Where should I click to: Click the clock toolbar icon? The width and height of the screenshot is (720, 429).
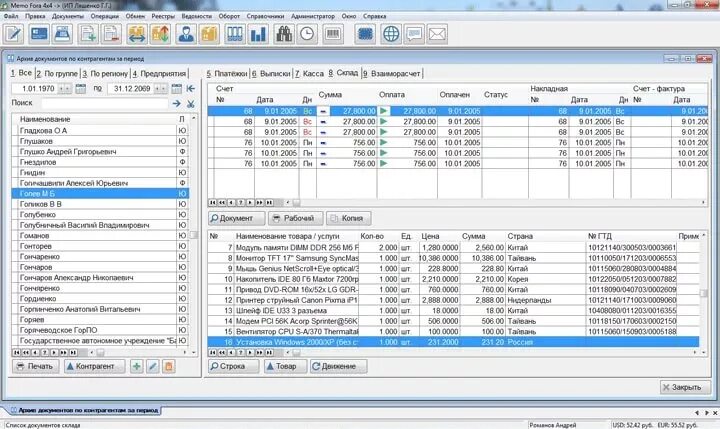pos(307,34)
